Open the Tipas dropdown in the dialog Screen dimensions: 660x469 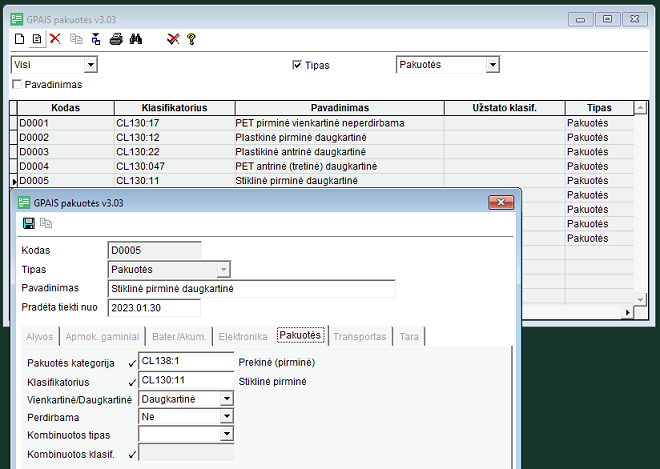tap(224, 269)
